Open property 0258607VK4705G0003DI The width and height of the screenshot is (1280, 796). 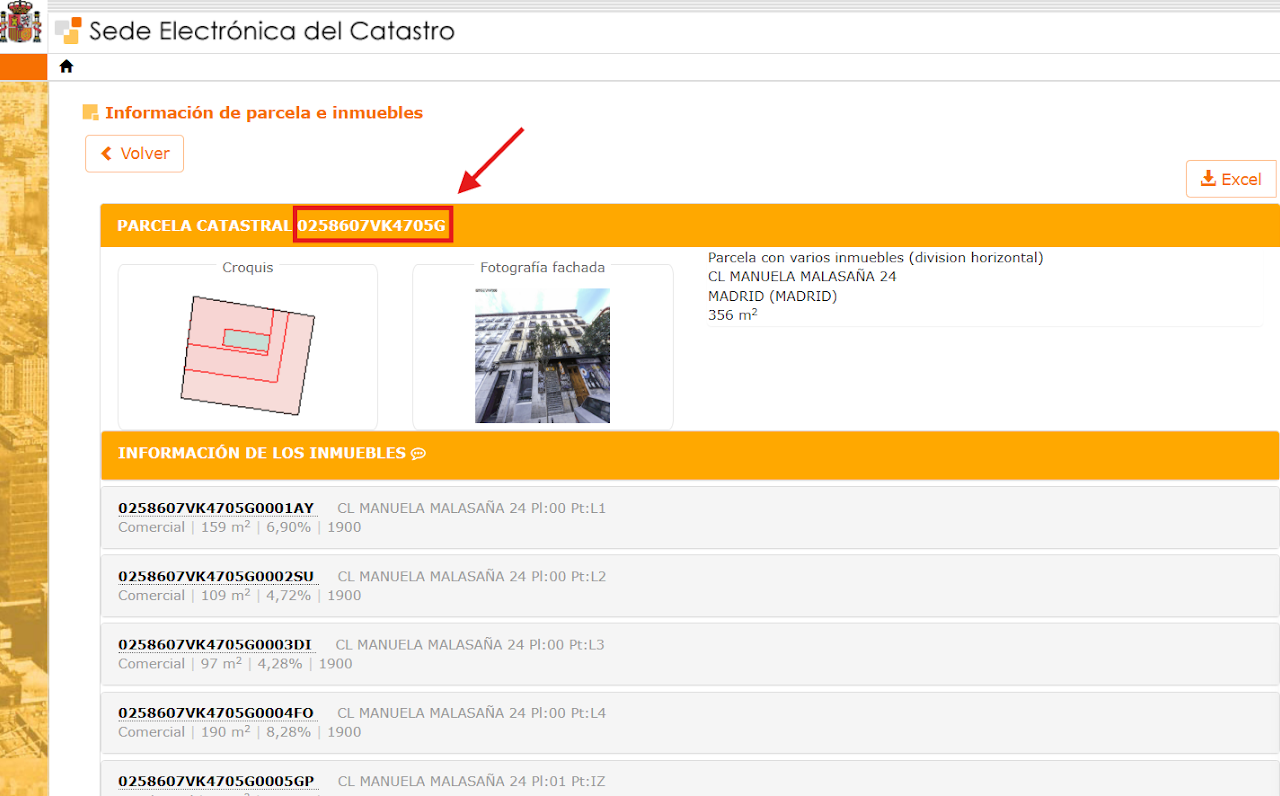pos(215,645)
